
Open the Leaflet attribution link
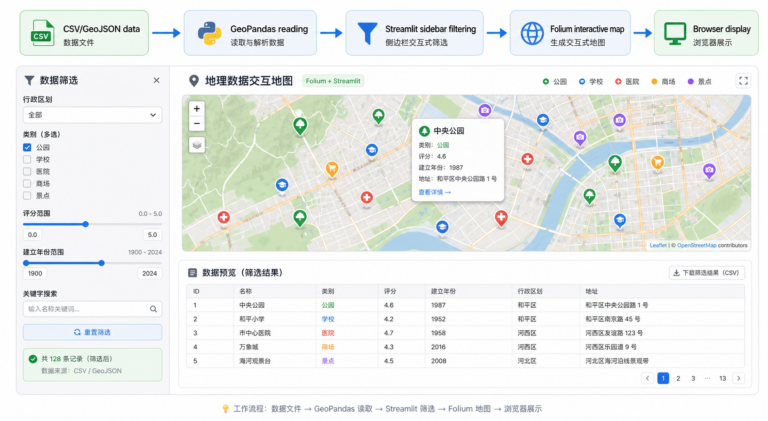click(x=658, y=246)
